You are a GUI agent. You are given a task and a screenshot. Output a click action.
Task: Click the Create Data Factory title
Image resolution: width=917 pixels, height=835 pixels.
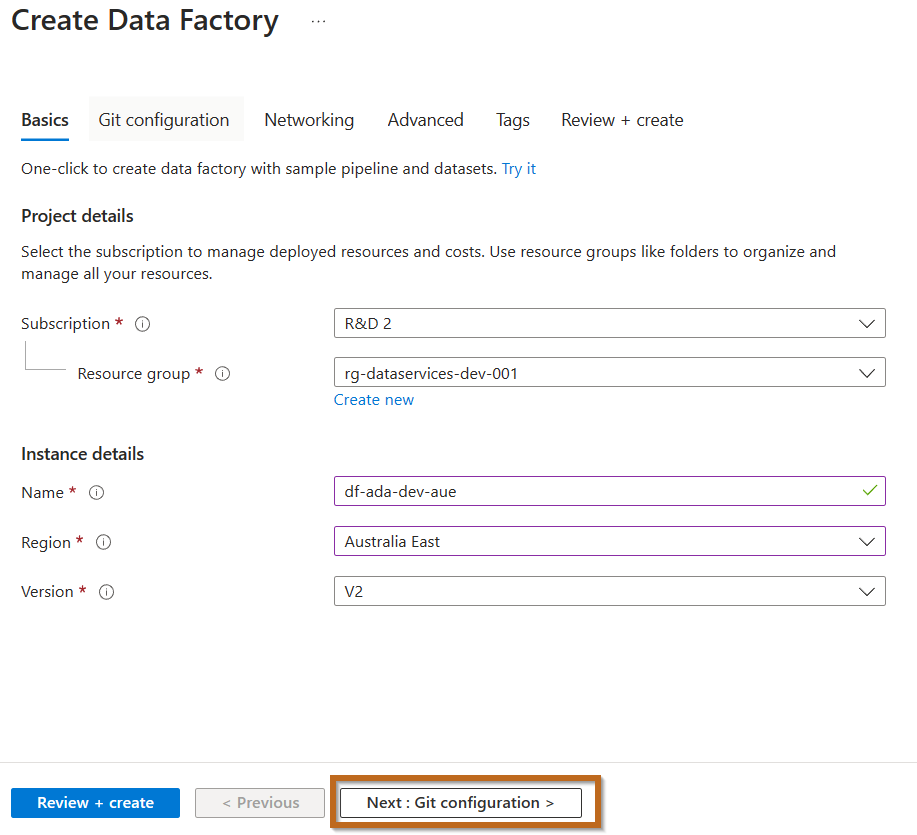pyautogui.click(x=145, y=22)
